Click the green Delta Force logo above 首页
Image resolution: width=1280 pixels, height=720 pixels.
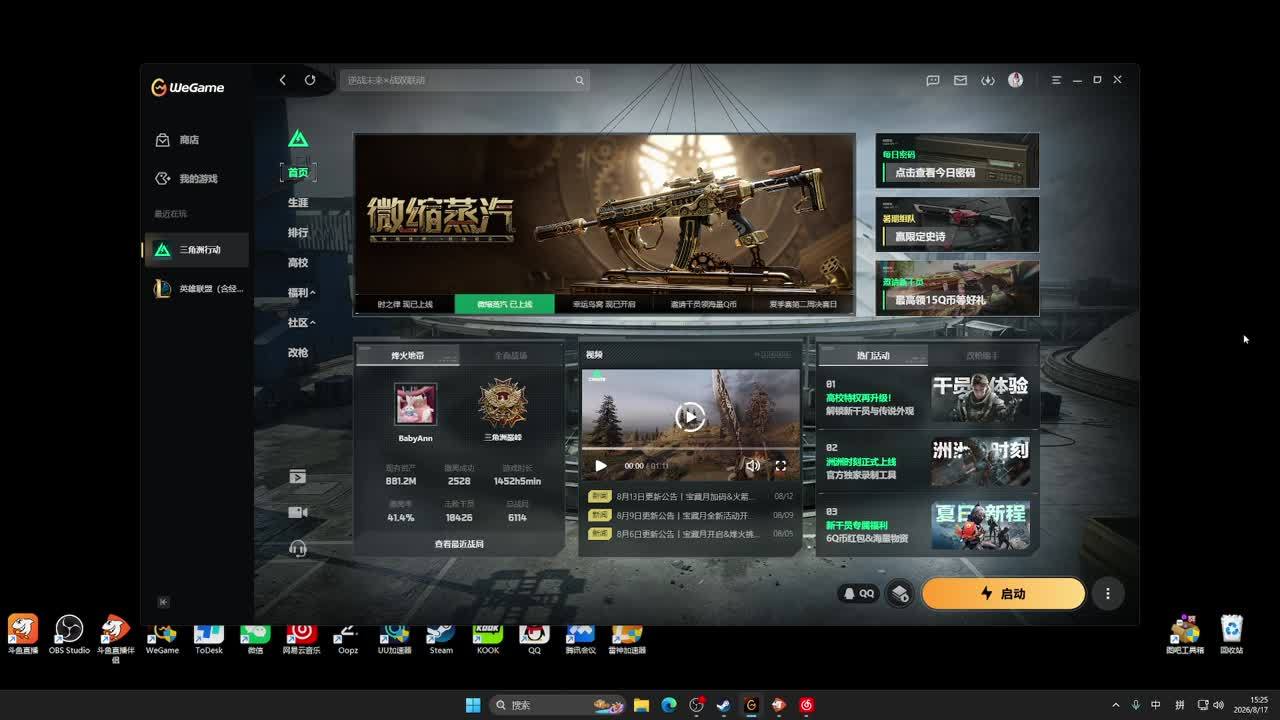click(x=298, y=139)
